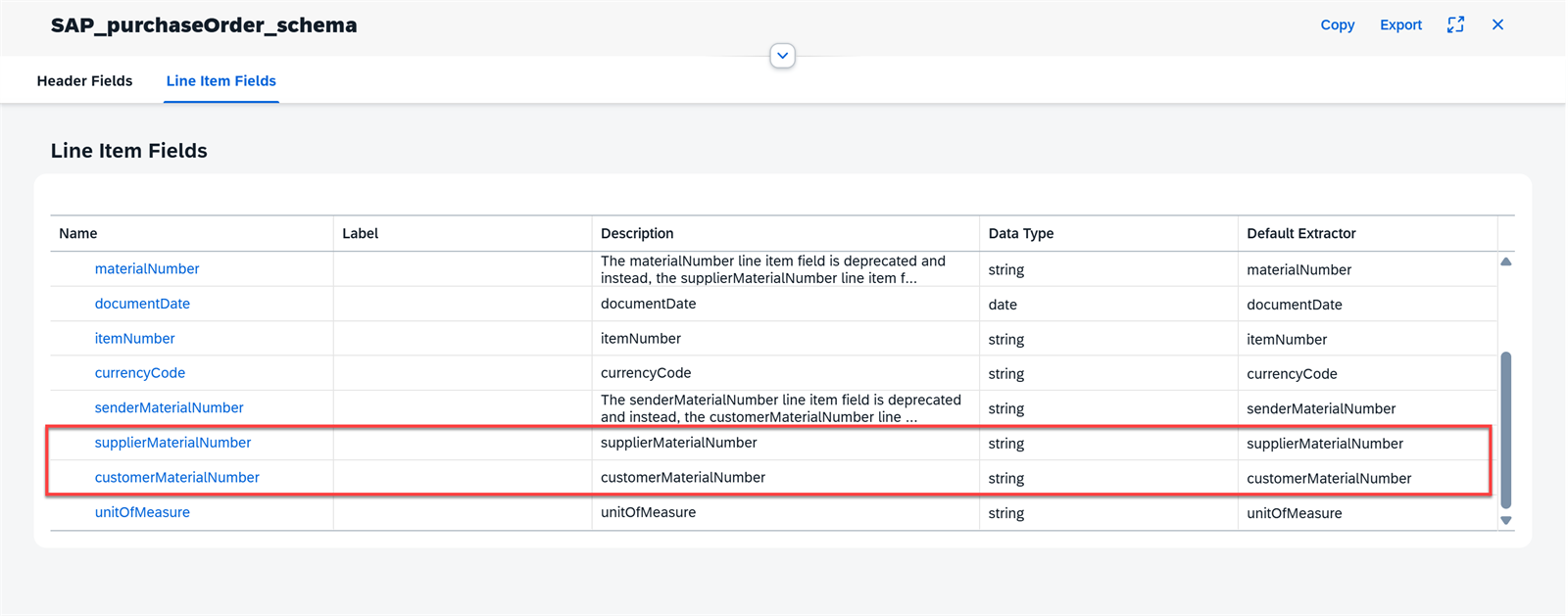Open the unitOfMeasure field link
This screenshot has width=1568, height=616.
(142, 512)
